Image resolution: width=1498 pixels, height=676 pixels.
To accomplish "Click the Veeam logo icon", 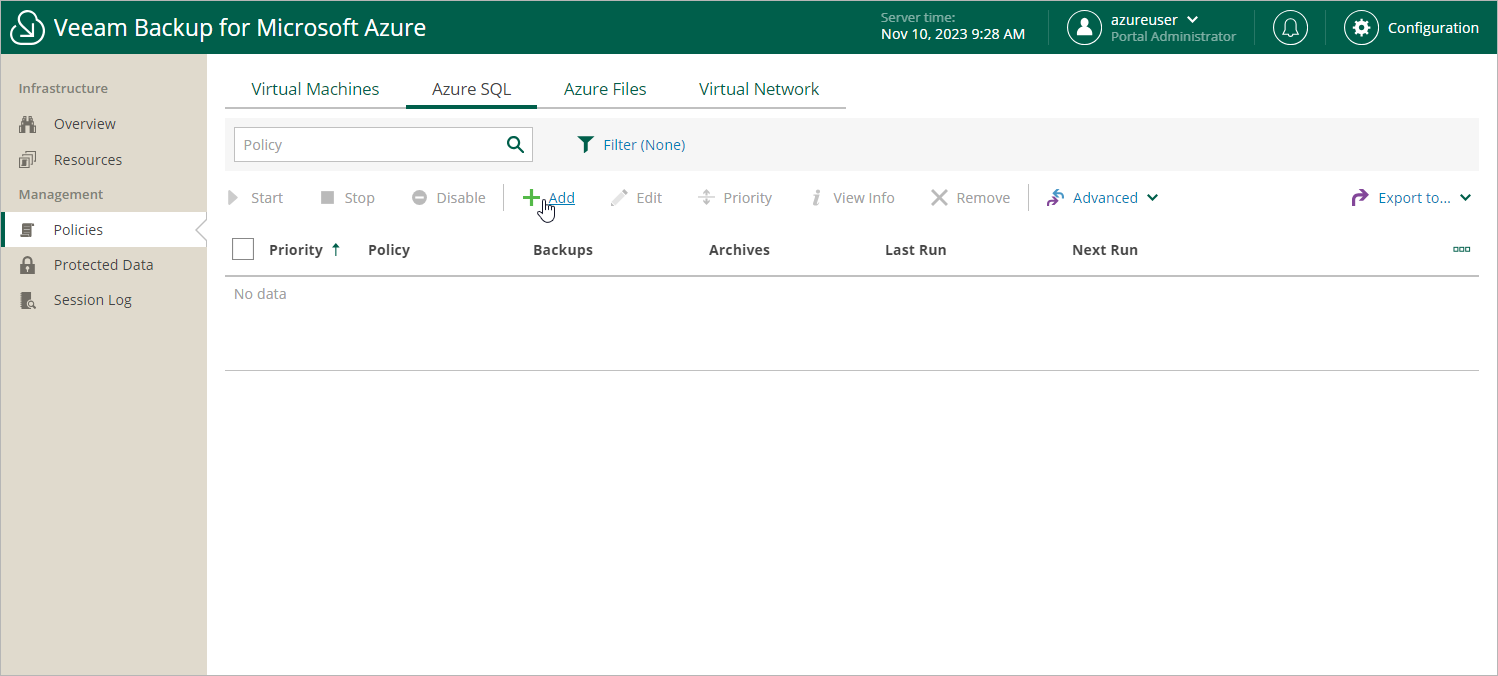I will click(27, 28).
